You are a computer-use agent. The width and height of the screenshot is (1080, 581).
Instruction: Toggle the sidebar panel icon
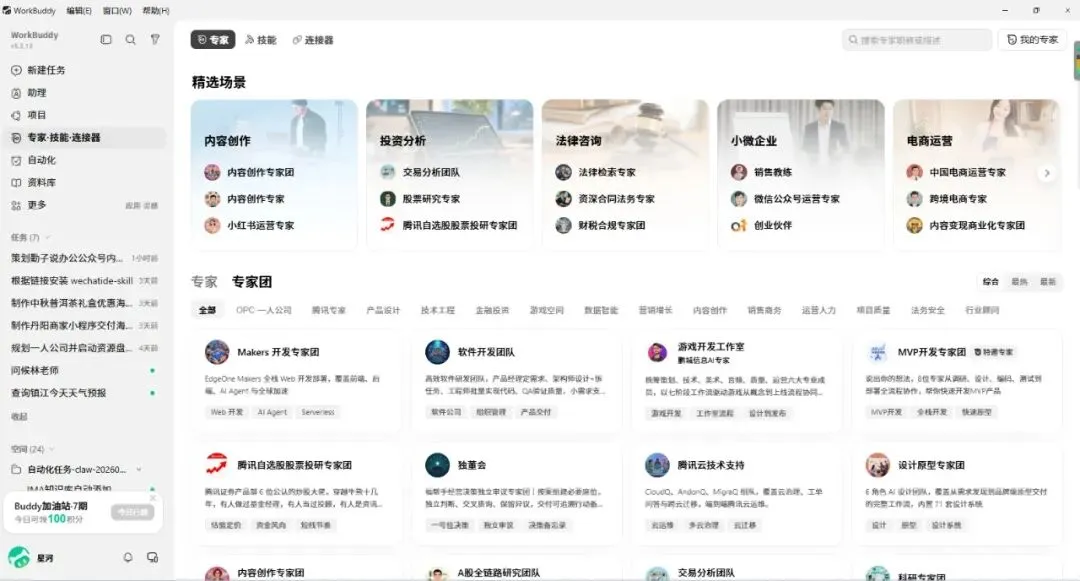point(106,40)
